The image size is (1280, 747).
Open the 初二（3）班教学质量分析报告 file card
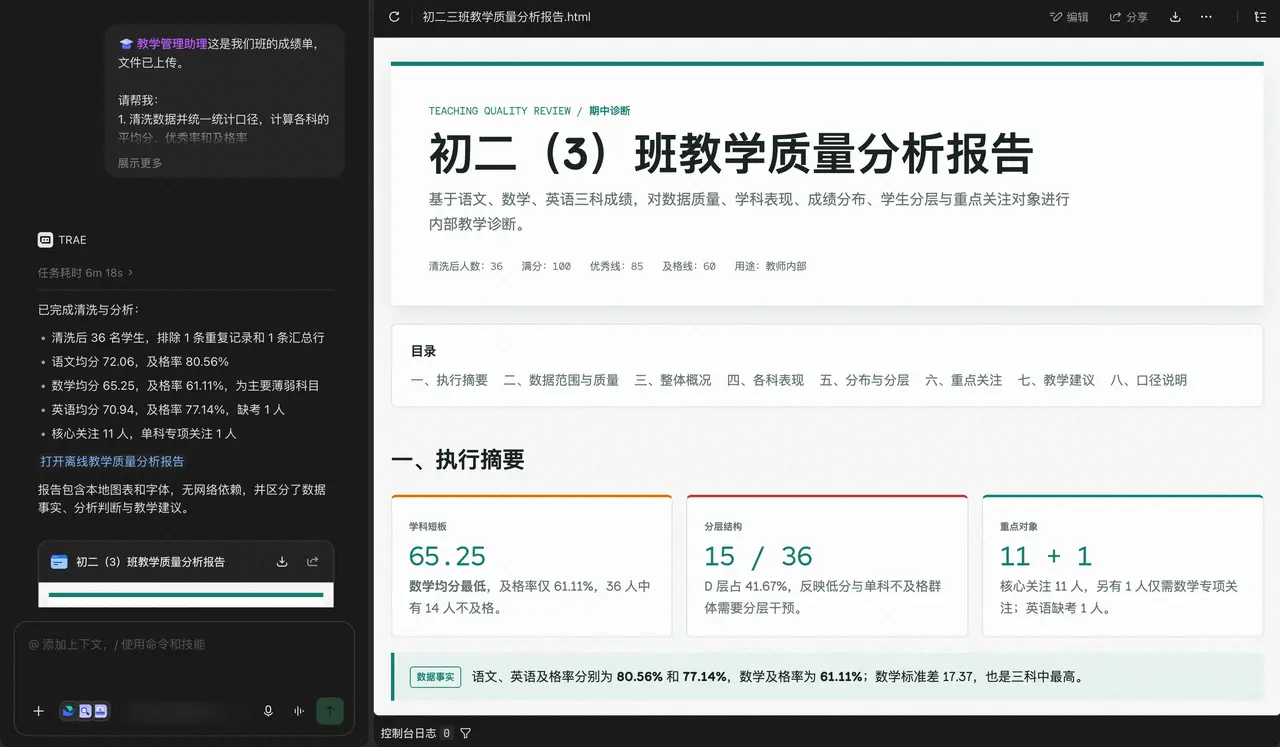pos(186,574)
